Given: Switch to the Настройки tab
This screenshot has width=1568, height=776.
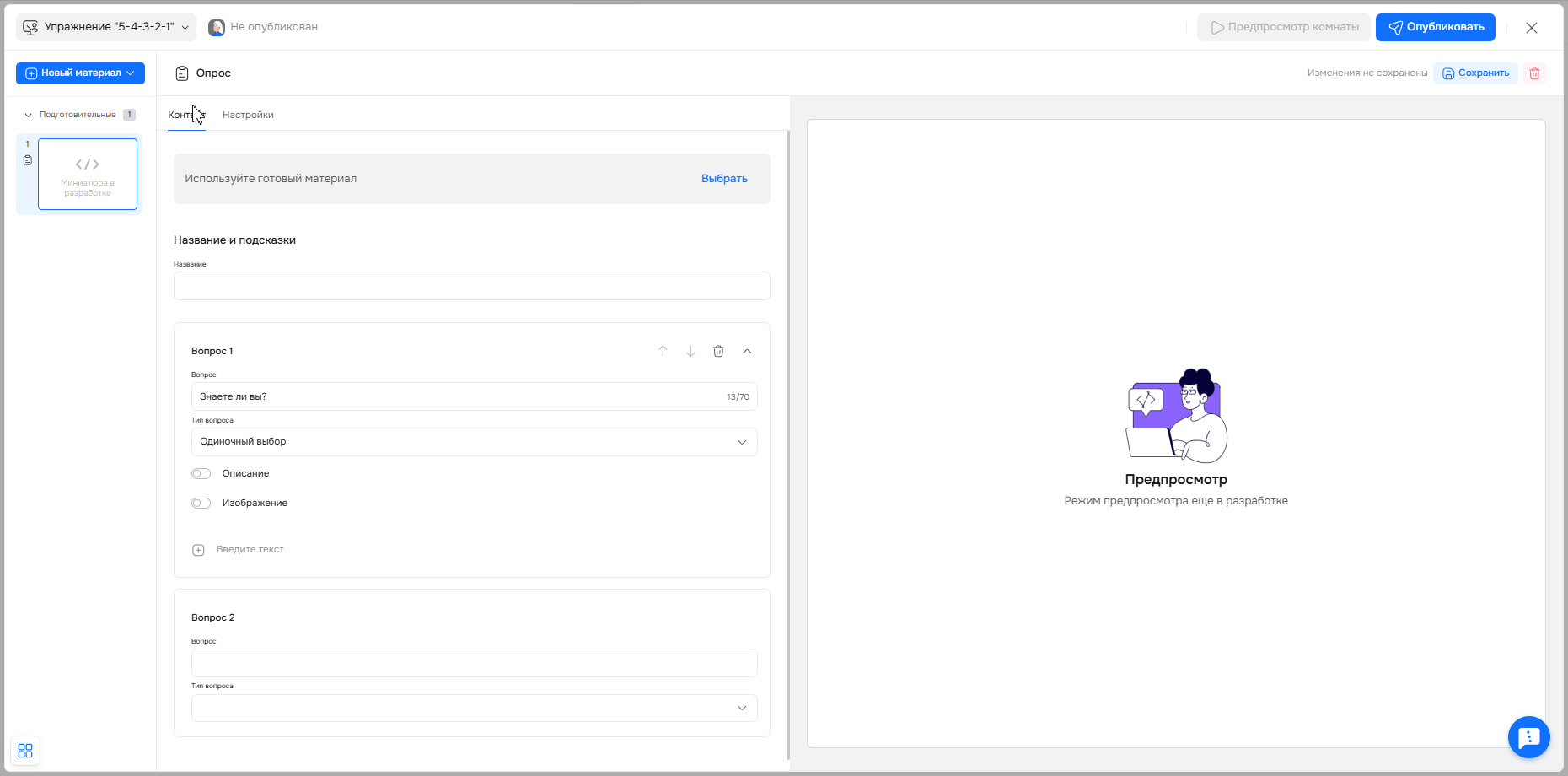Looking at the screenshot, I should click(x=248, y=115).
